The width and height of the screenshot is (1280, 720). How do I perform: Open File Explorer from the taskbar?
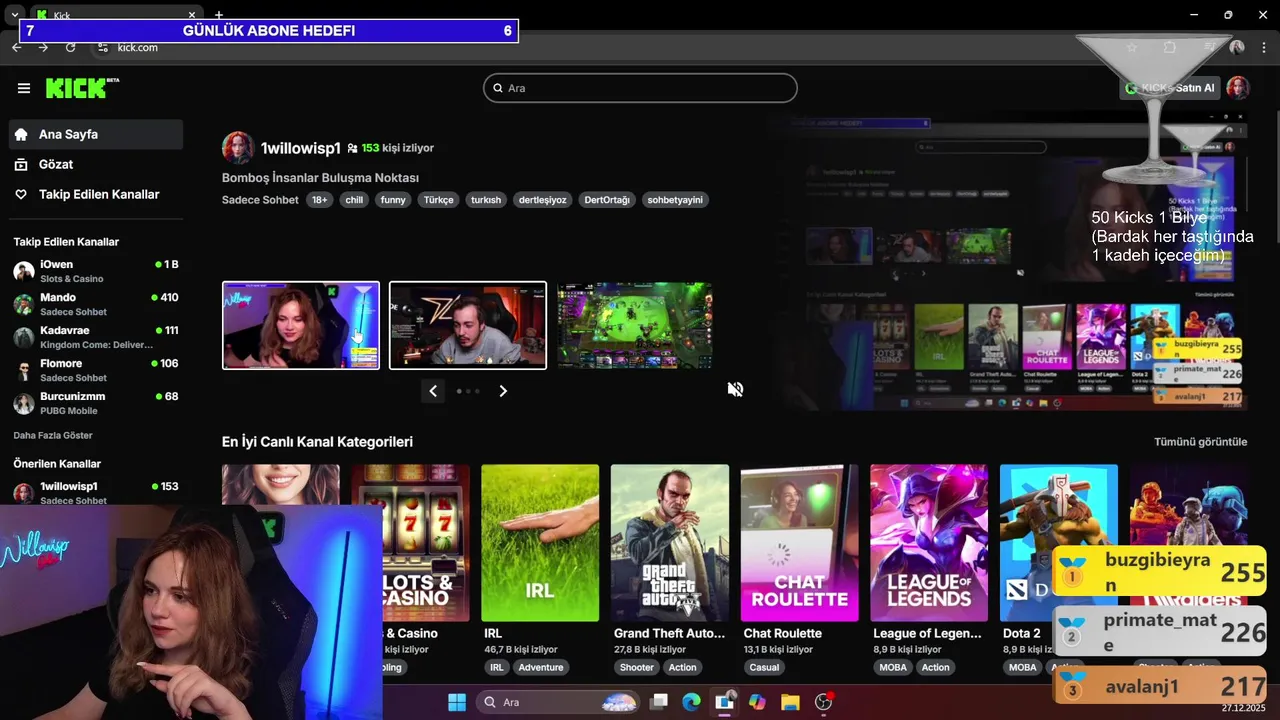(790, 702)
